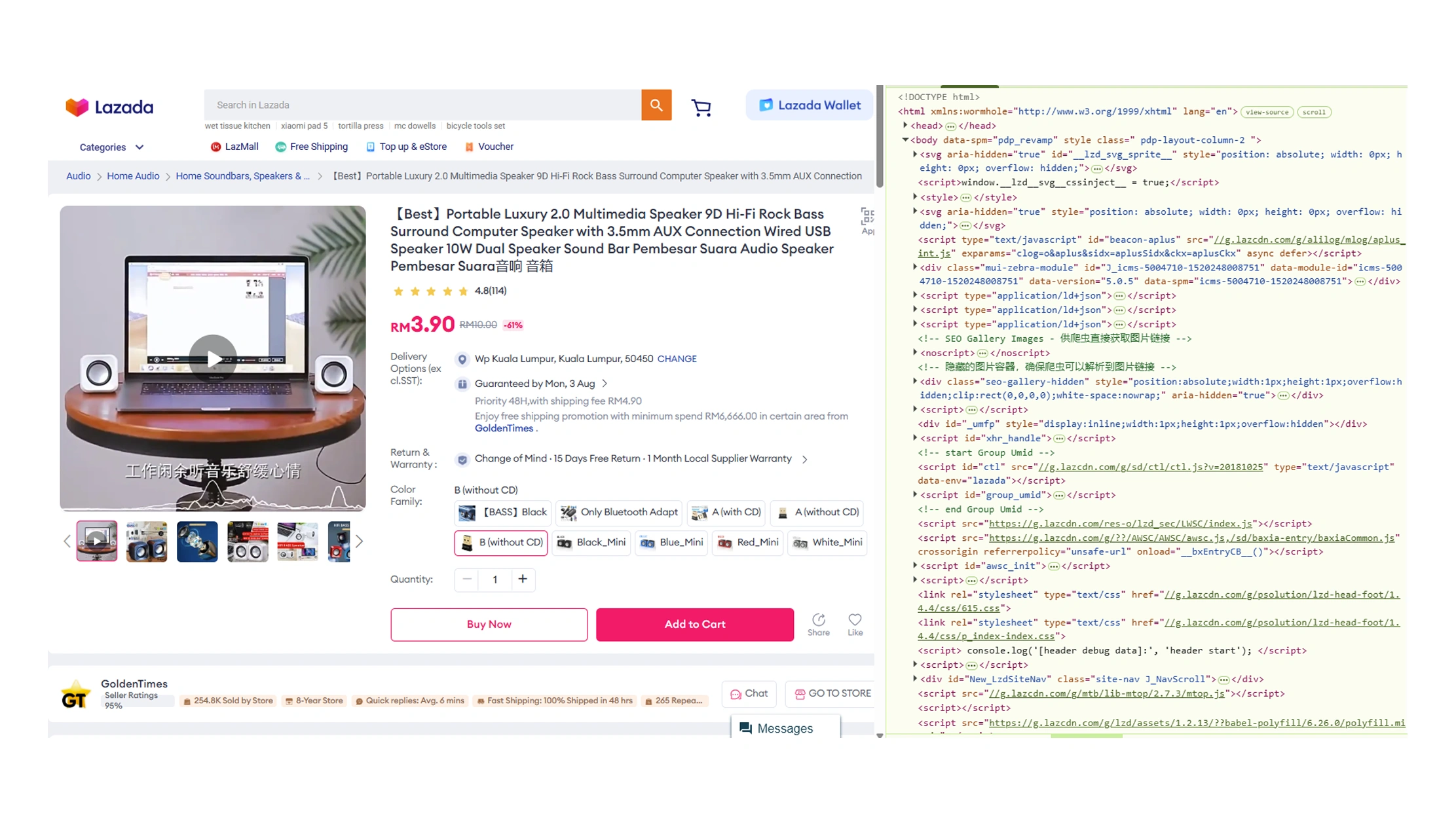Select the [BASS] Black color option
This screenshot has height=823, width=1456.
tap(502, 512)
